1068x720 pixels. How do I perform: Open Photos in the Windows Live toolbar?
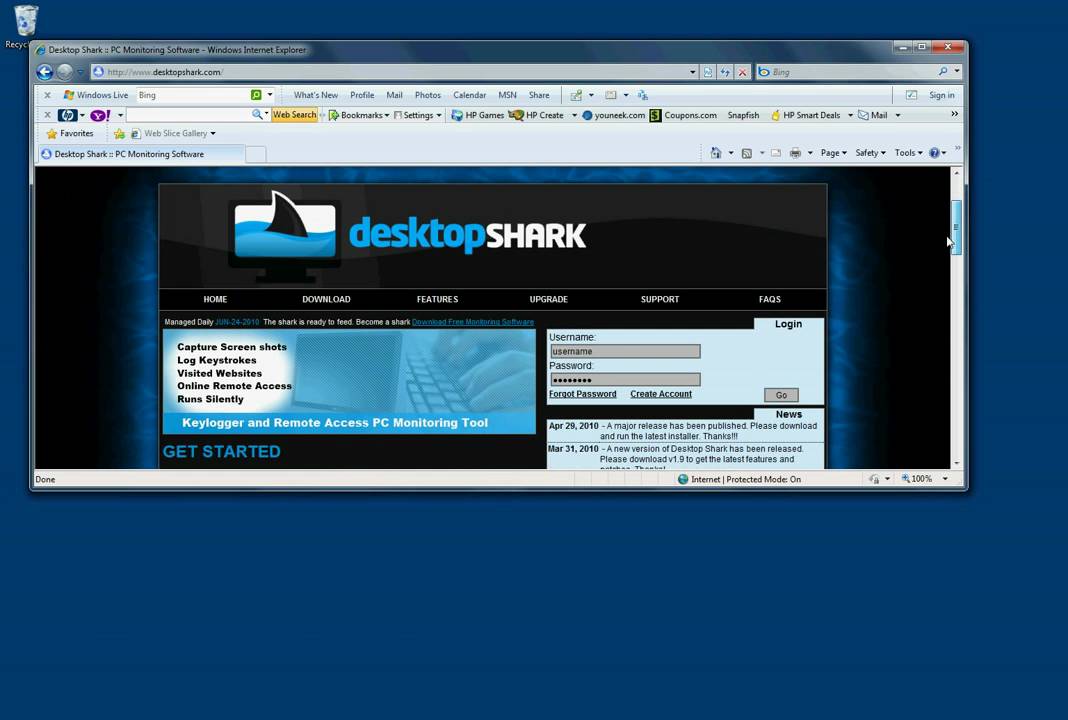point(428,95)
